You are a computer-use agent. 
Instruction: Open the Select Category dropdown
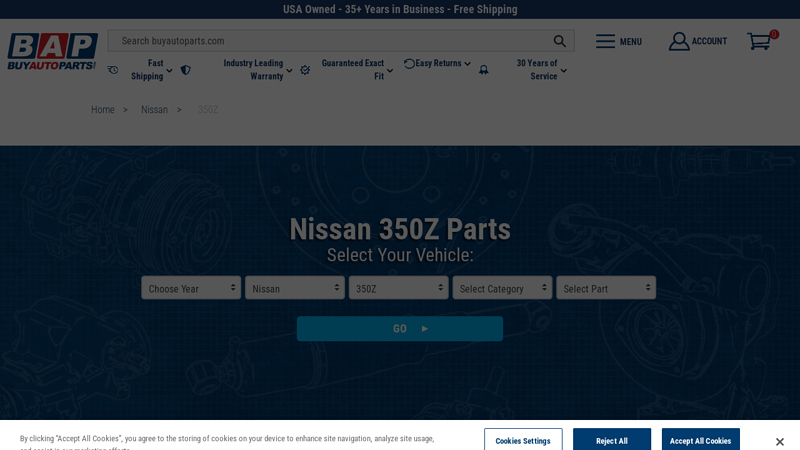pyautogui.click(x=502, y=288)
